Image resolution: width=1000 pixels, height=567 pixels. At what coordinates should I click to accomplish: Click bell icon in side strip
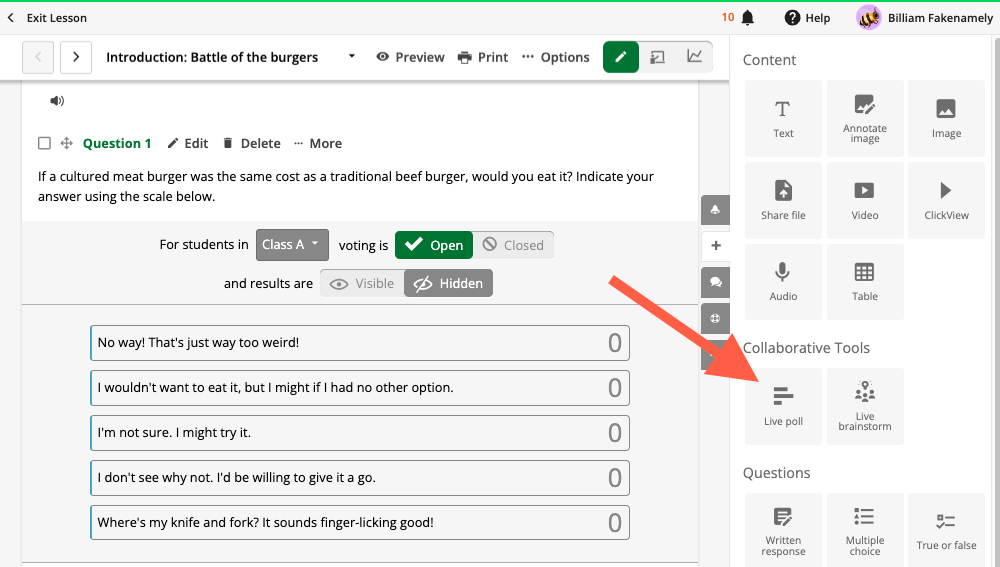click(715, 210)
